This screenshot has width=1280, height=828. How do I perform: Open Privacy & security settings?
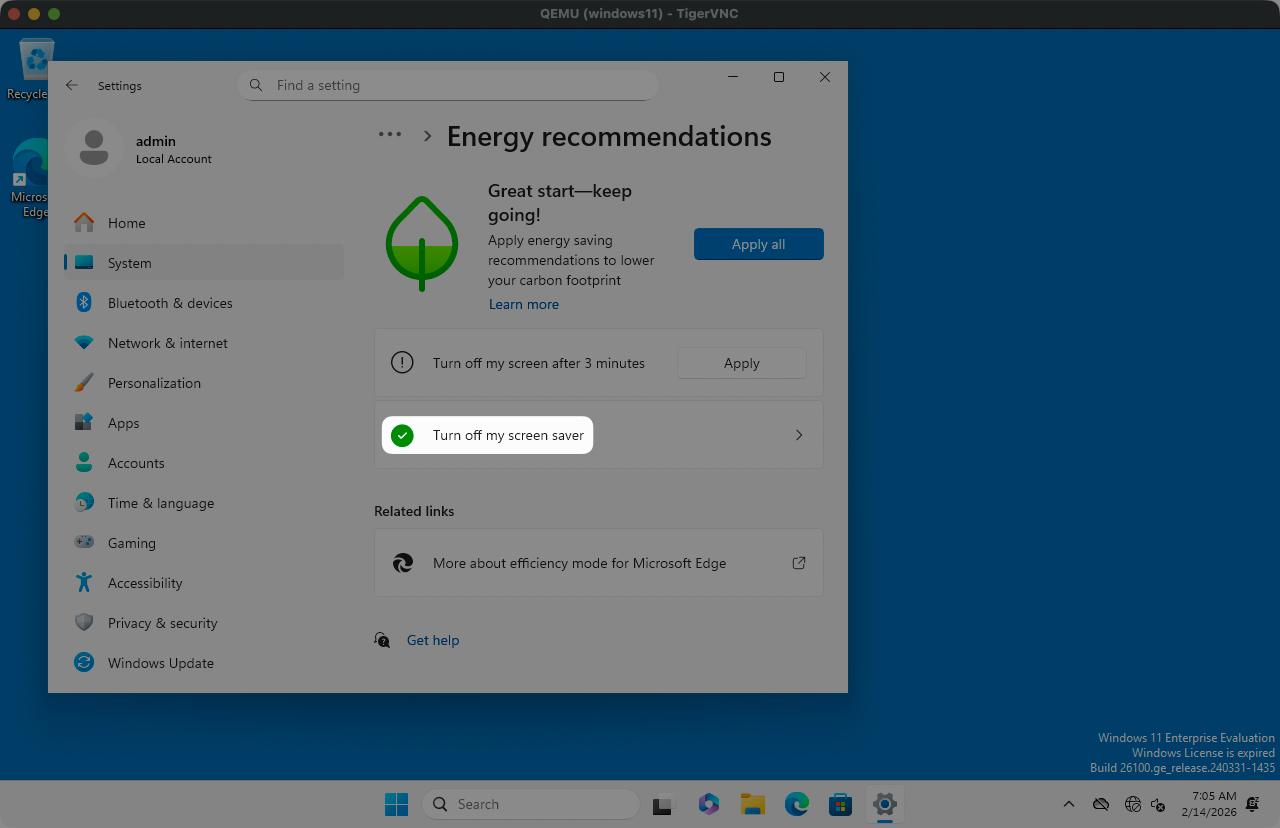click(x=162, y=623)
